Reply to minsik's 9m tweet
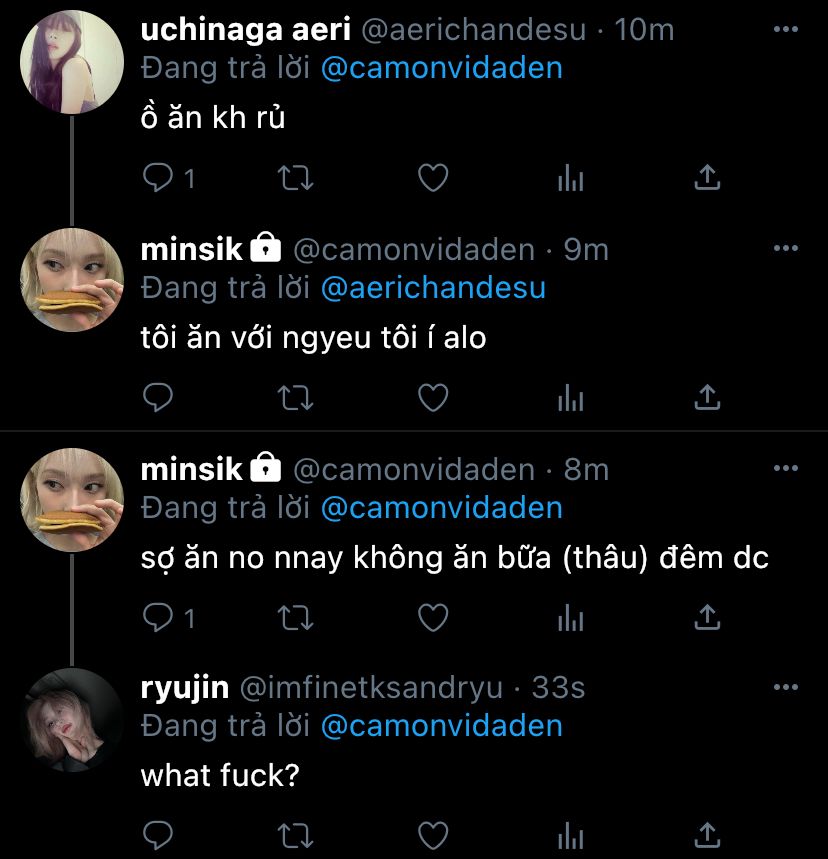This screenshot has width=828, height=859. tap(158, 398)
